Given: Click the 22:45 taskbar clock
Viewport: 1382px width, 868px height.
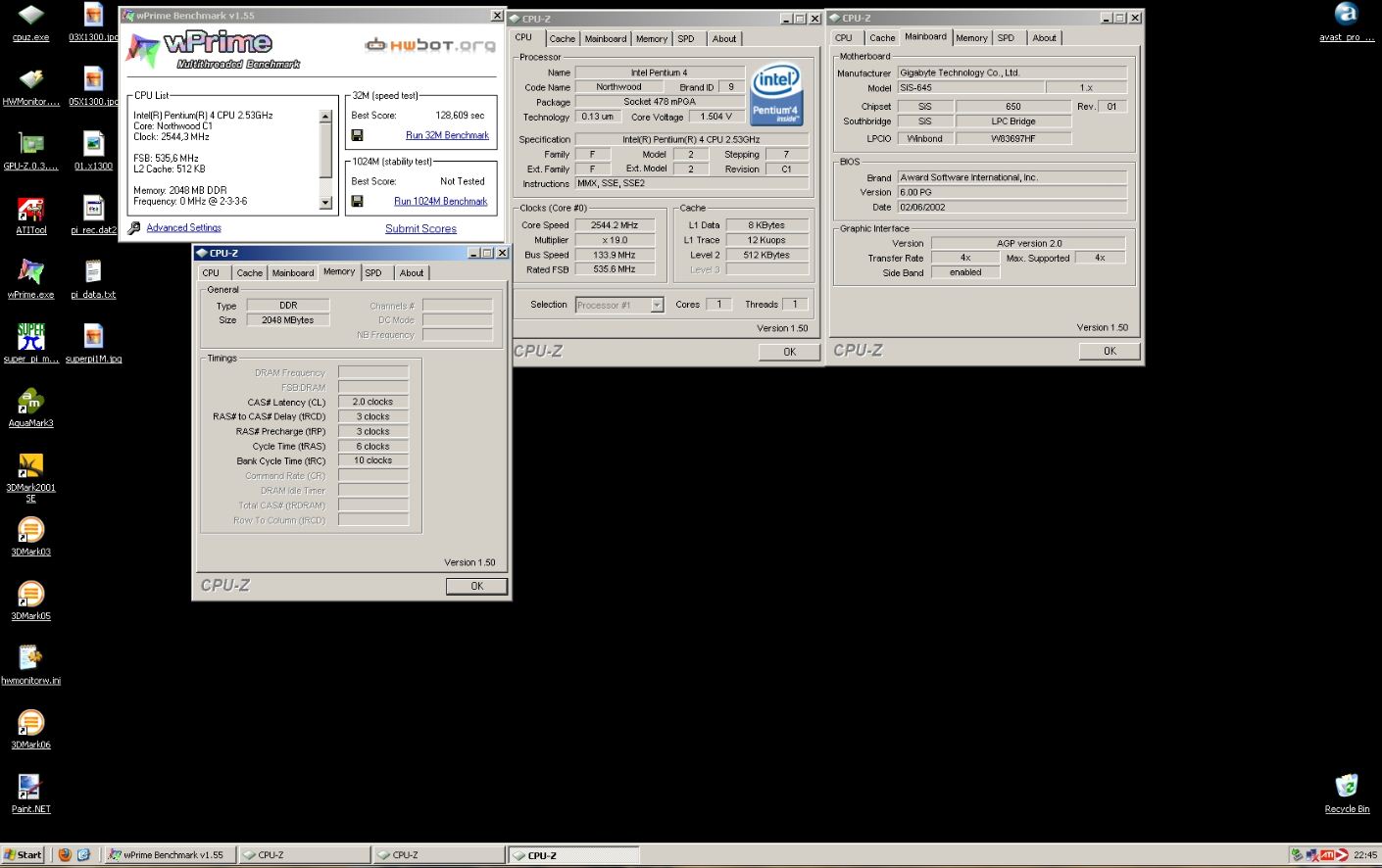Looking at the screenshot, I should (1364, 855).
